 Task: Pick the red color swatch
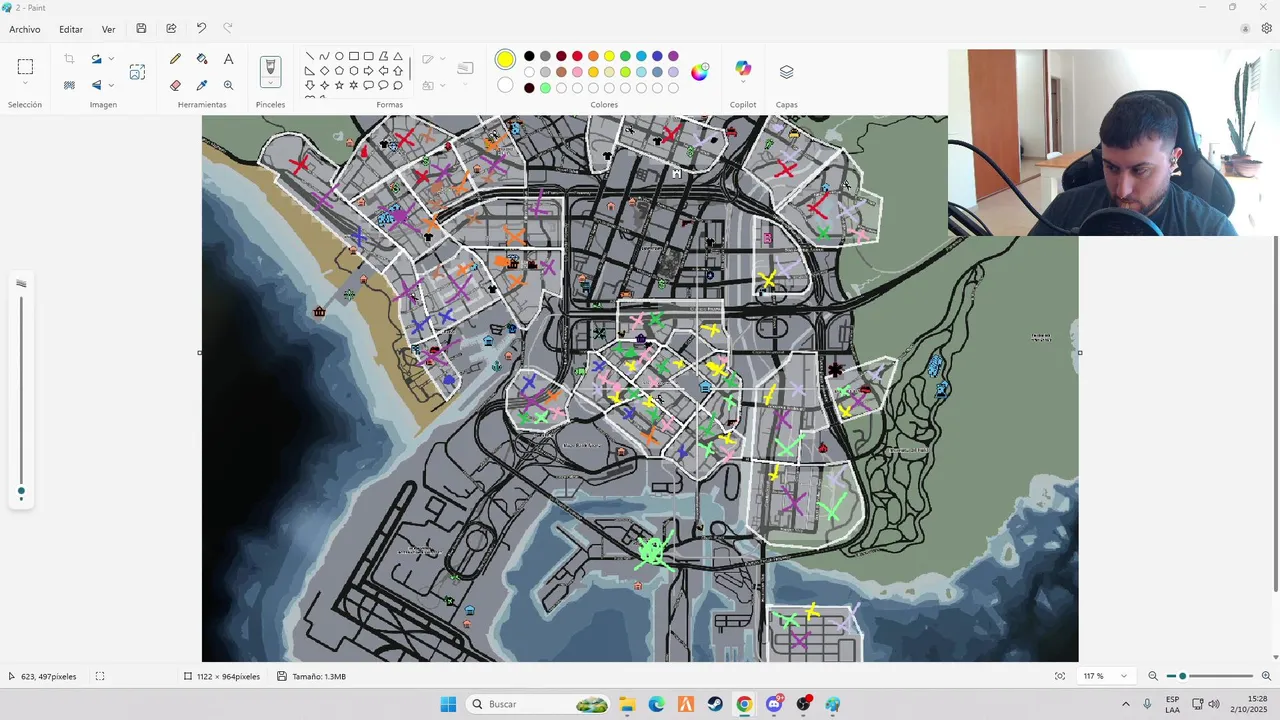tap(577, 56)
